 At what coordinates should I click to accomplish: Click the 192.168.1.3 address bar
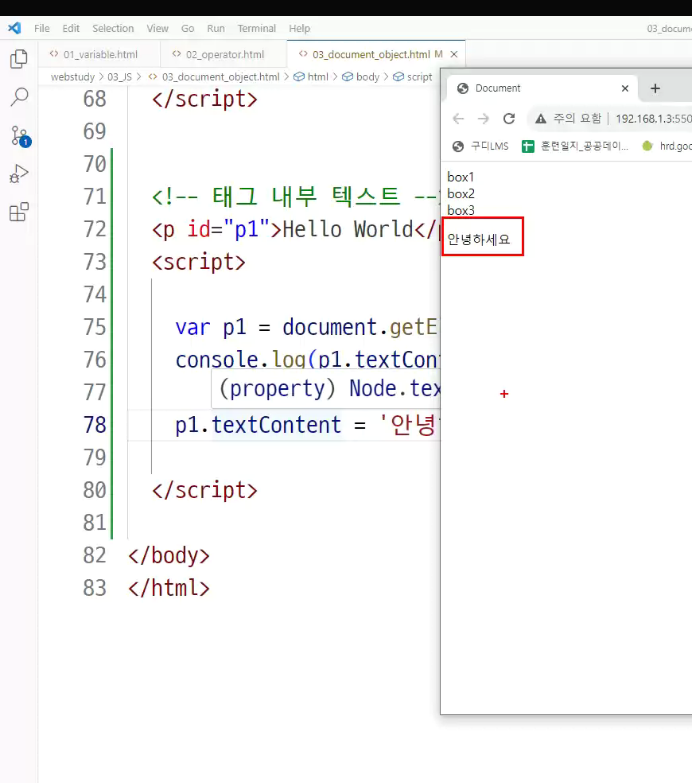click(x=653, y=119)
